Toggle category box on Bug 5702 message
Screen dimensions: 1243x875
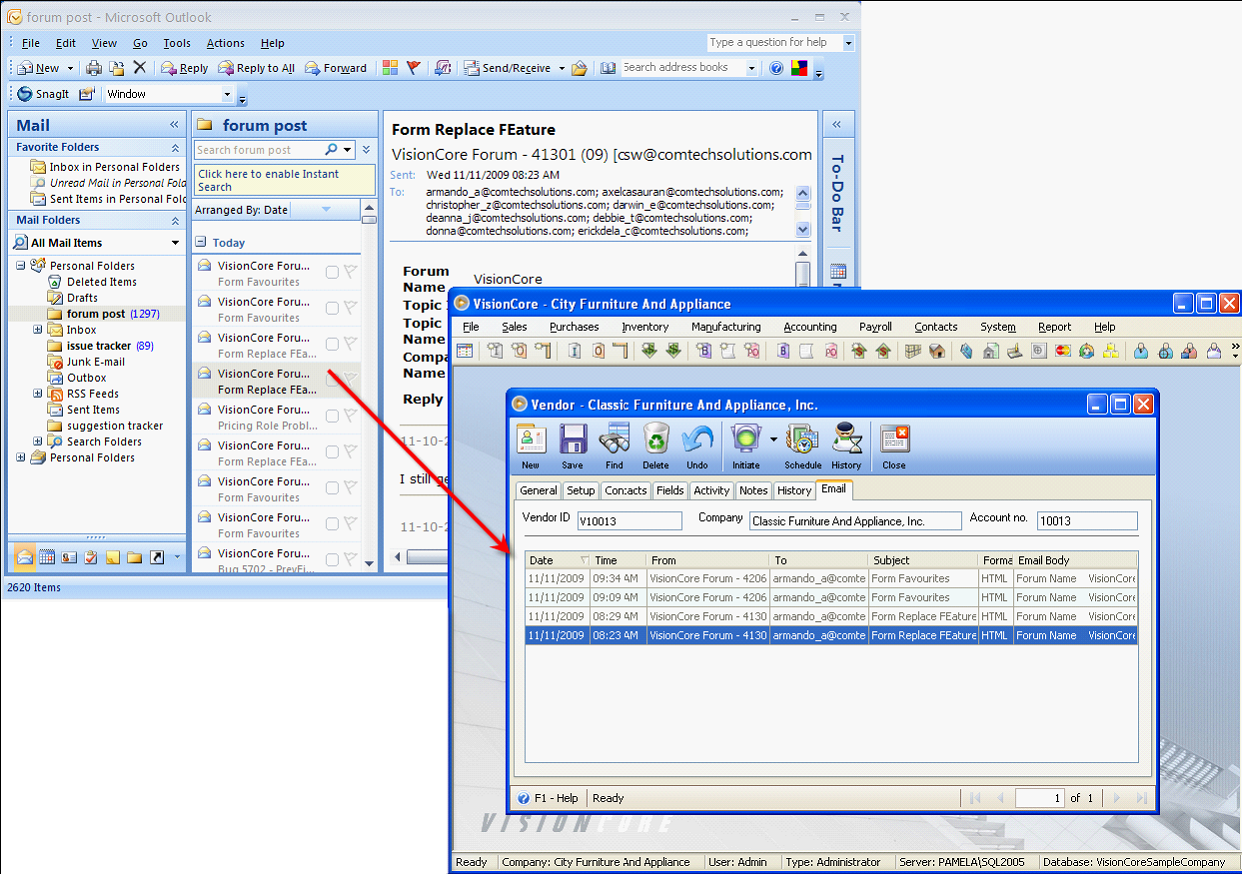[332, 560]
